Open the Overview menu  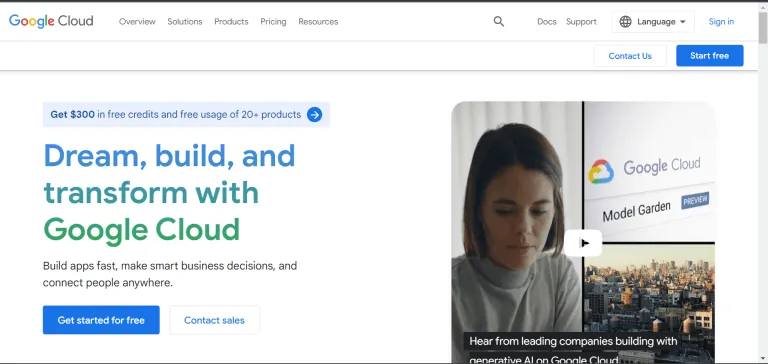(x=137, y=22)
